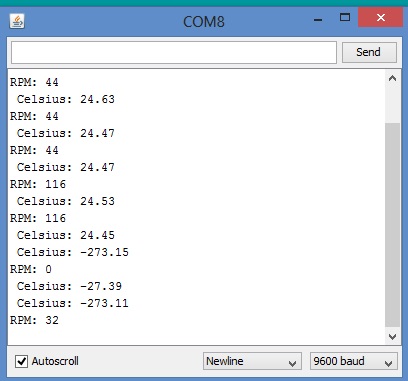Click the 'RPM: 0' output line
The image size is (408, 381).
click(31, 269)
